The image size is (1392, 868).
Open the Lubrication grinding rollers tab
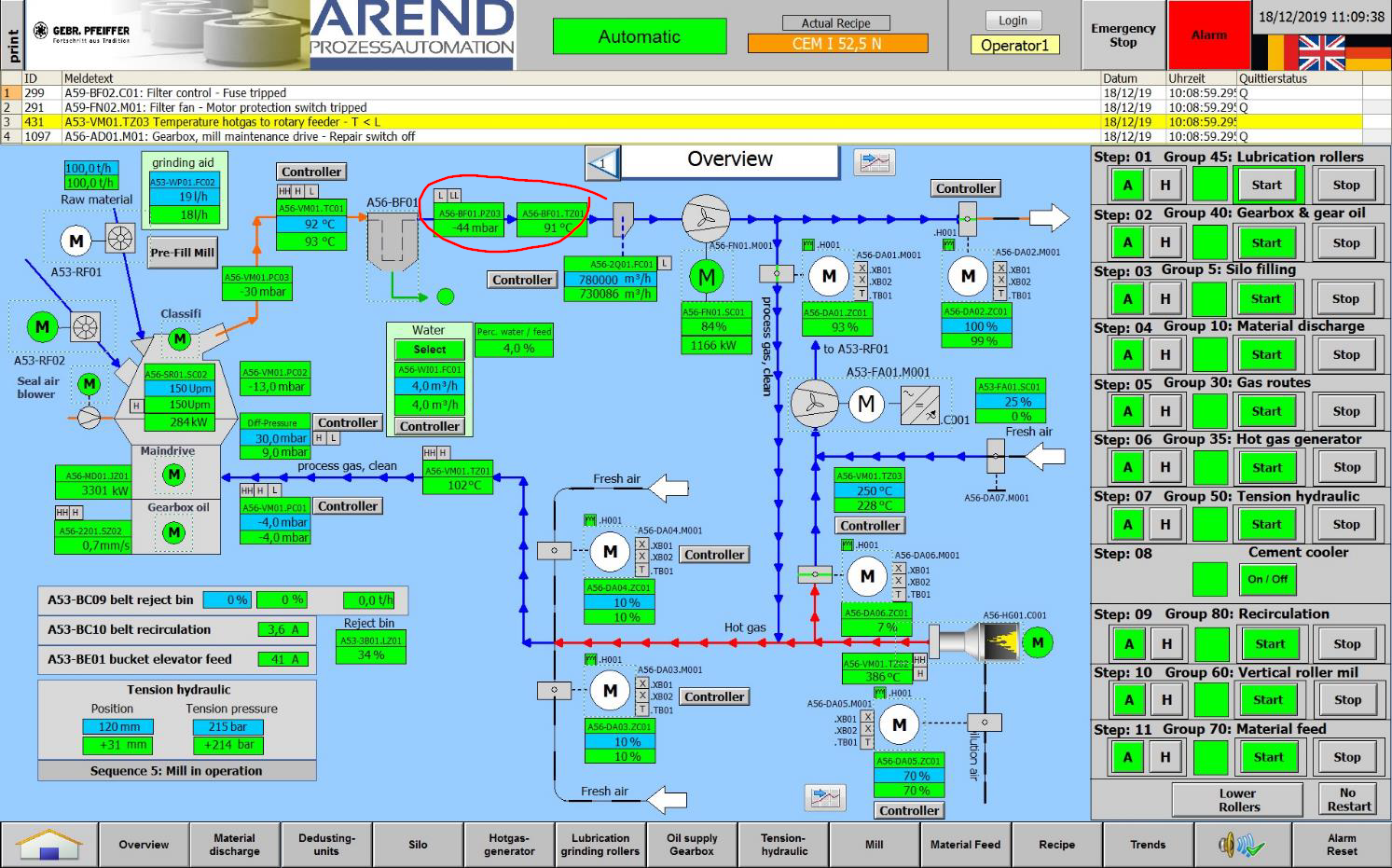click(600, 845)
